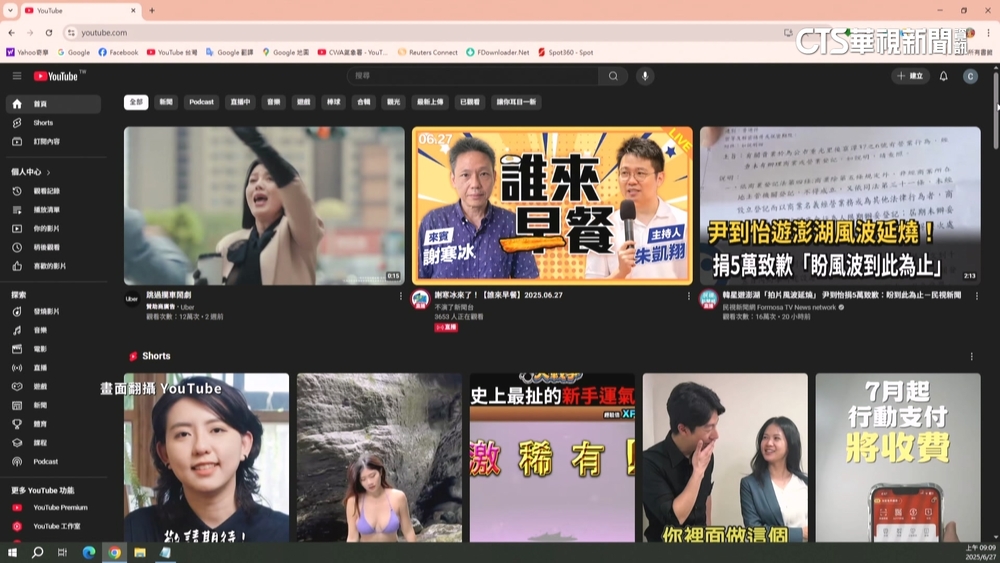This screenshot has width=1000, height=563.
Task: Open 發燒影片 trending in Explore
Action: 54,311
